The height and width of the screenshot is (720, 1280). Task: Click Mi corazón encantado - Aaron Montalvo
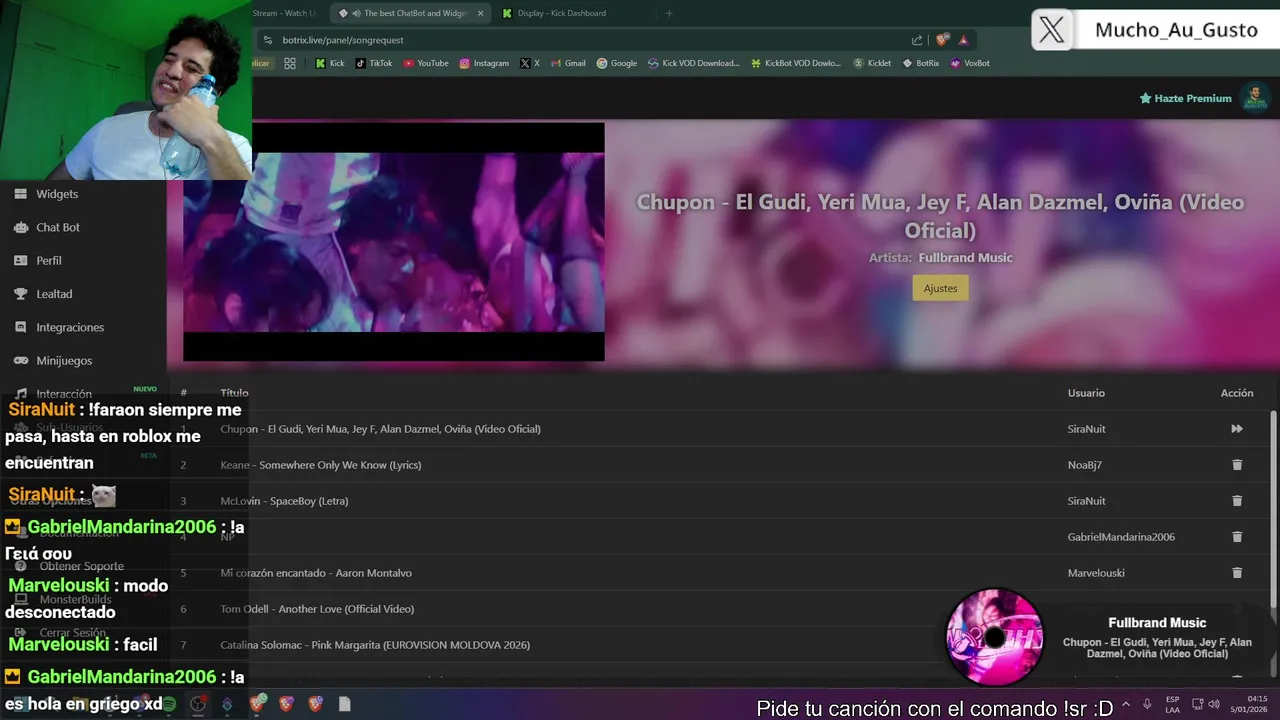[x=316, y=573]
